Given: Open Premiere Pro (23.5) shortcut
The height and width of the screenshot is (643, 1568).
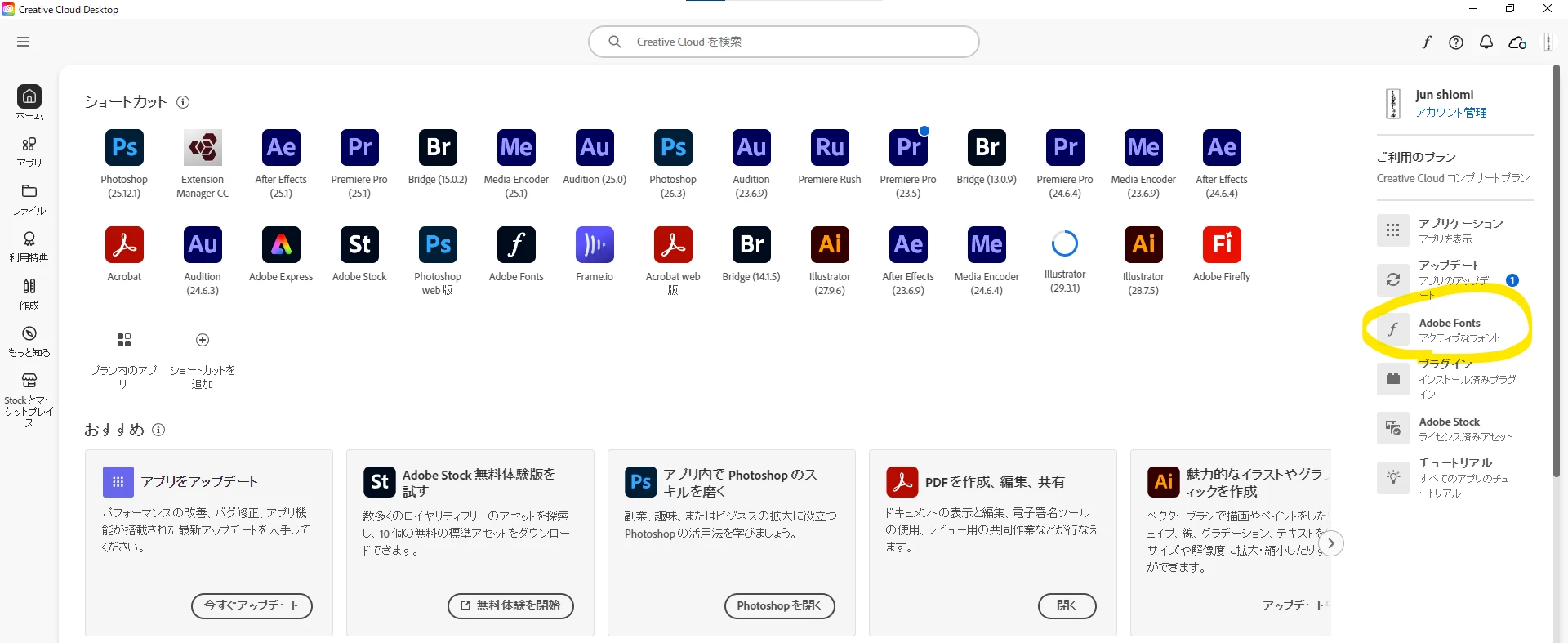Looking at the screenshot, I should tap(908, 148).
